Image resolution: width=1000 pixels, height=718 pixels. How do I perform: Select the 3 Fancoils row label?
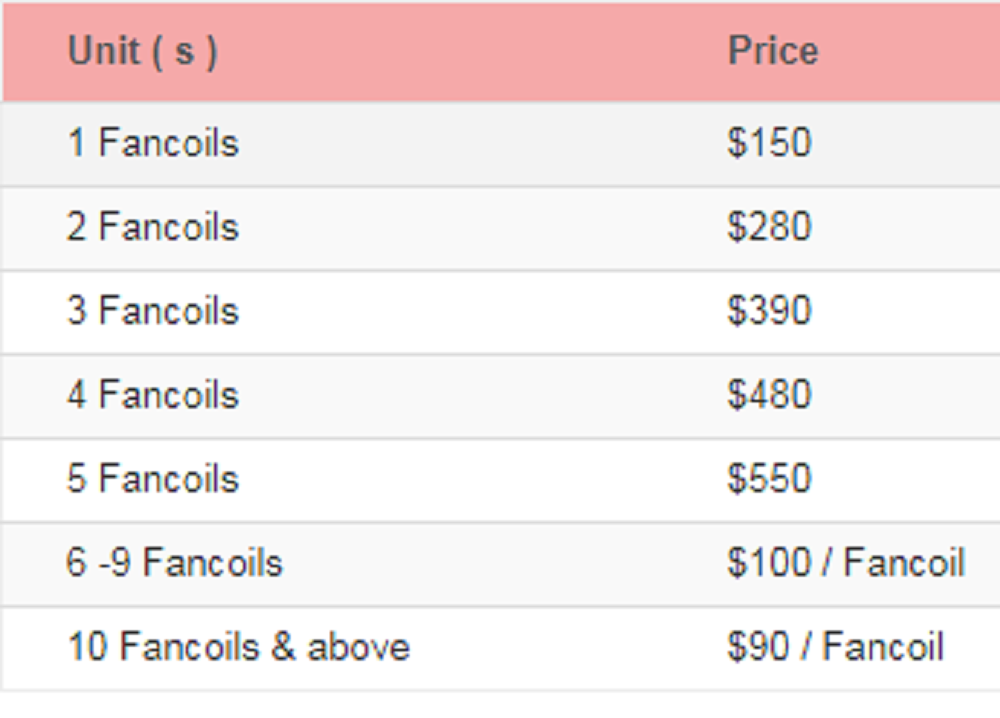point(153,311)
